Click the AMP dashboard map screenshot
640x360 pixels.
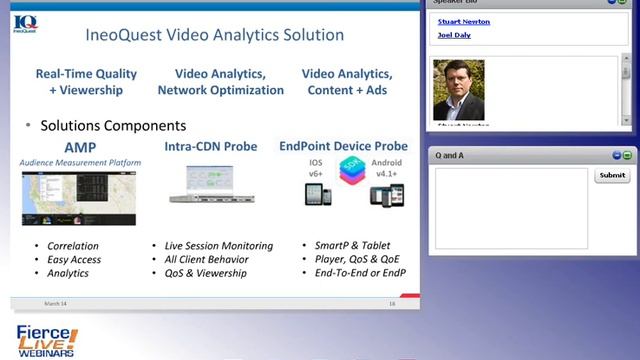coord(79,198)
